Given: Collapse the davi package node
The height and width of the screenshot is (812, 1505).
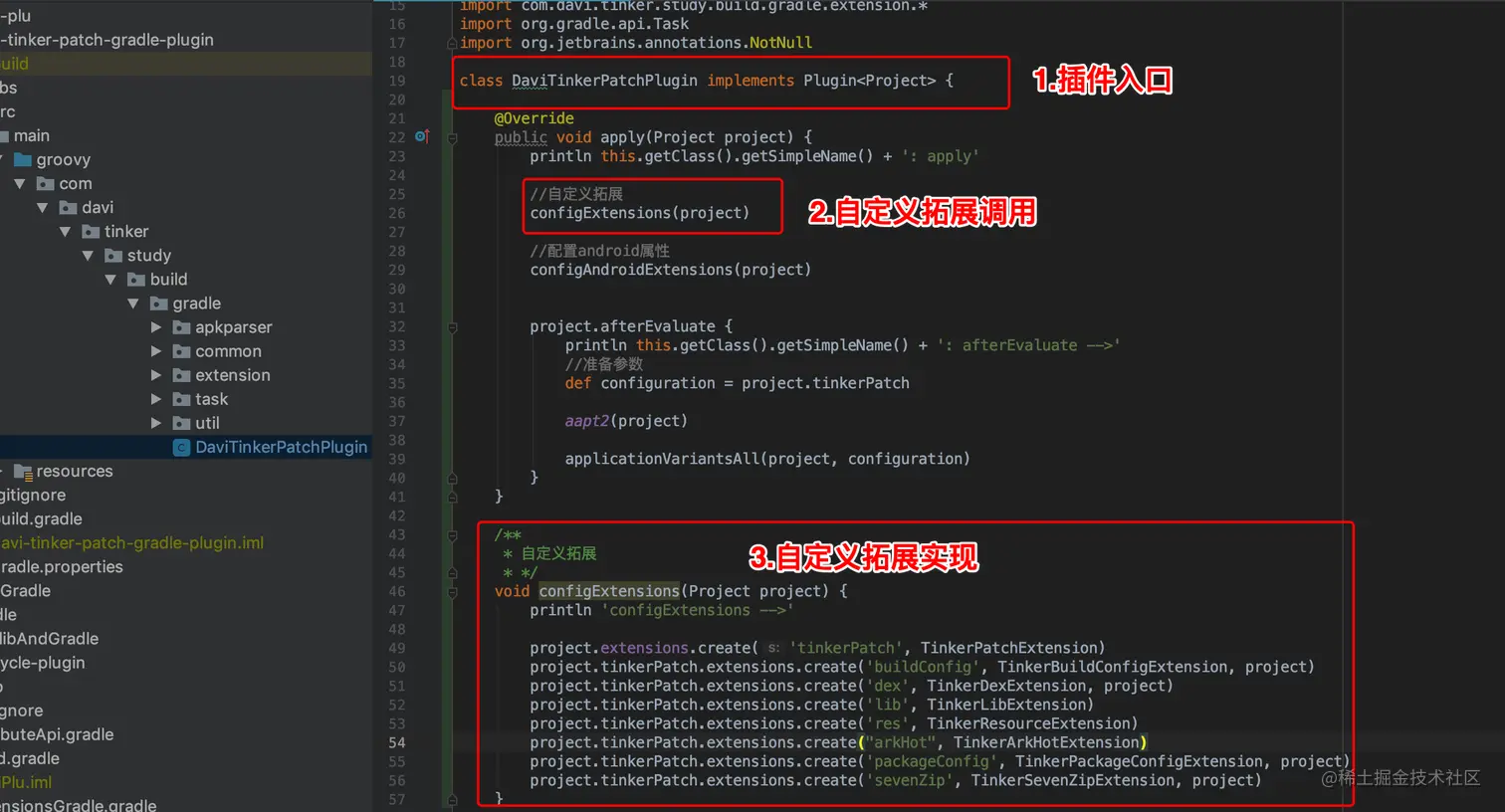Looking at the screenshot, I should [43, 208].
